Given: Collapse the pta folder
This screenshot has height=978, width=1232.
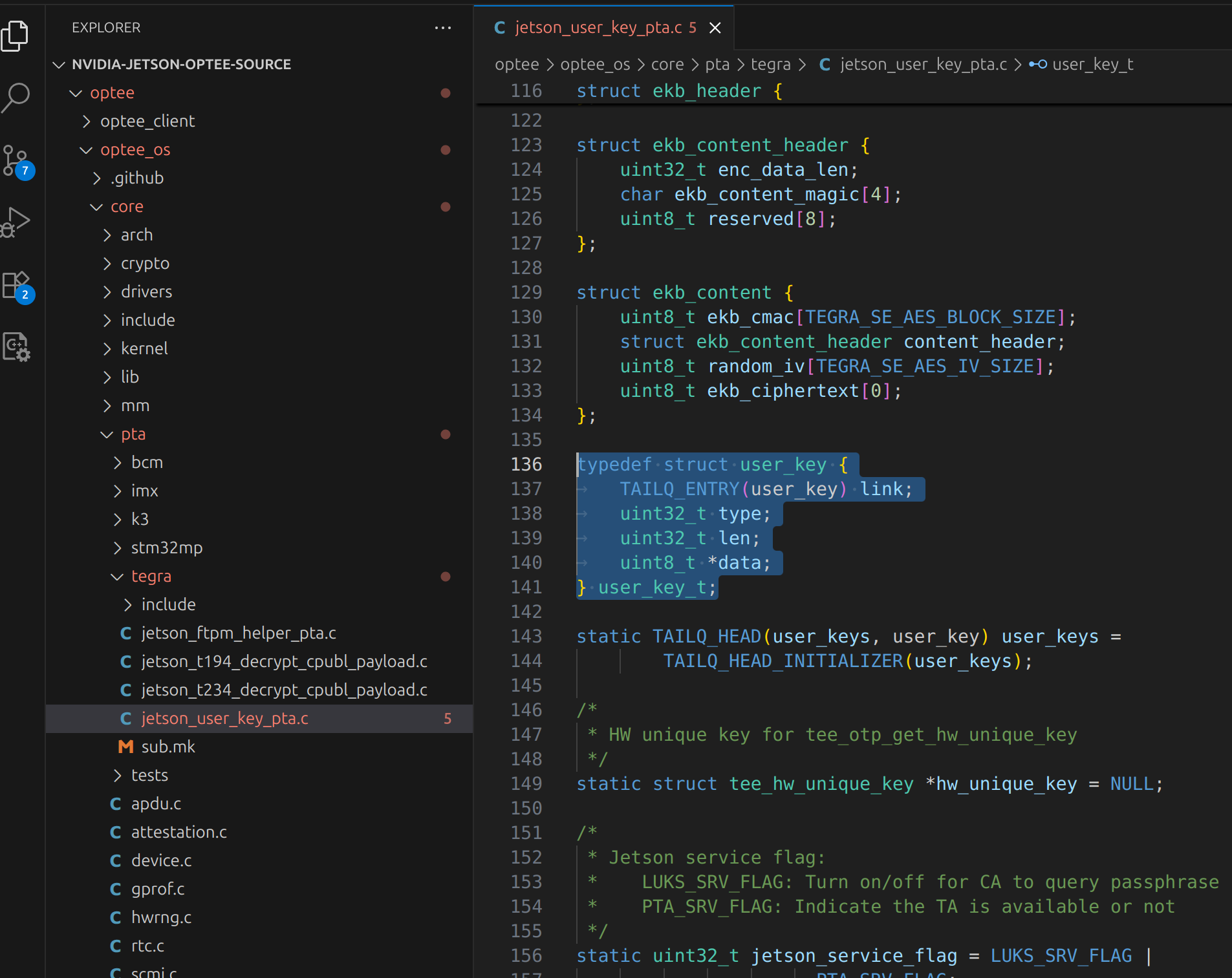Looking at the screenshot, I should coord(107,434).
